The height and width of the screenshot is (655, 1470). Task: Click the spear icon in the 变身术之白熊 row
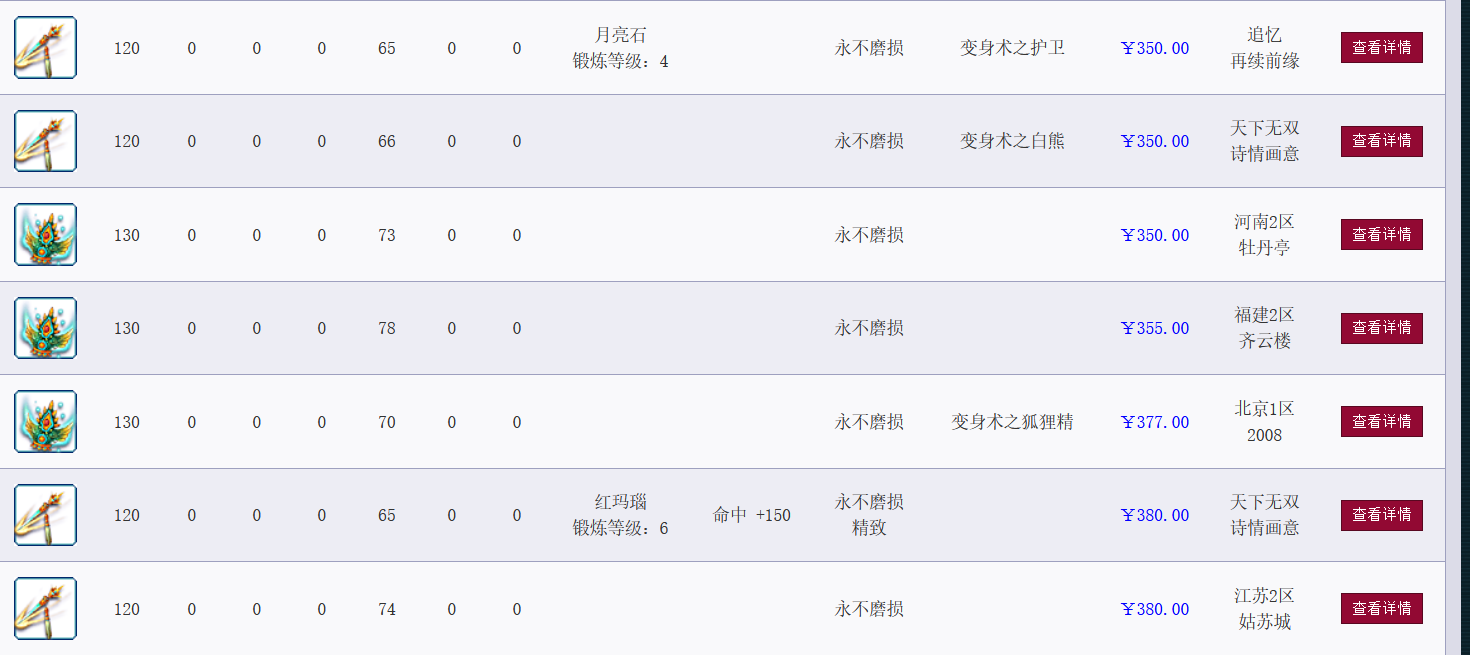click(x=45, y=141)
